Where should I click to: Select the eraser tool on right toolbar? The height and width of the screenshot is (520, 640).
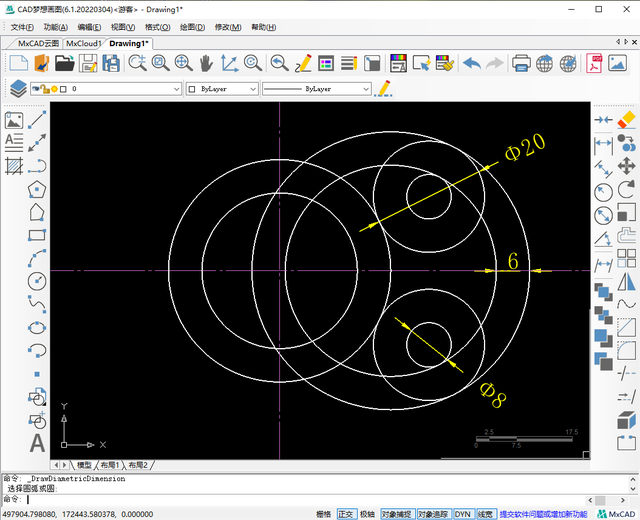pos(627,119)
